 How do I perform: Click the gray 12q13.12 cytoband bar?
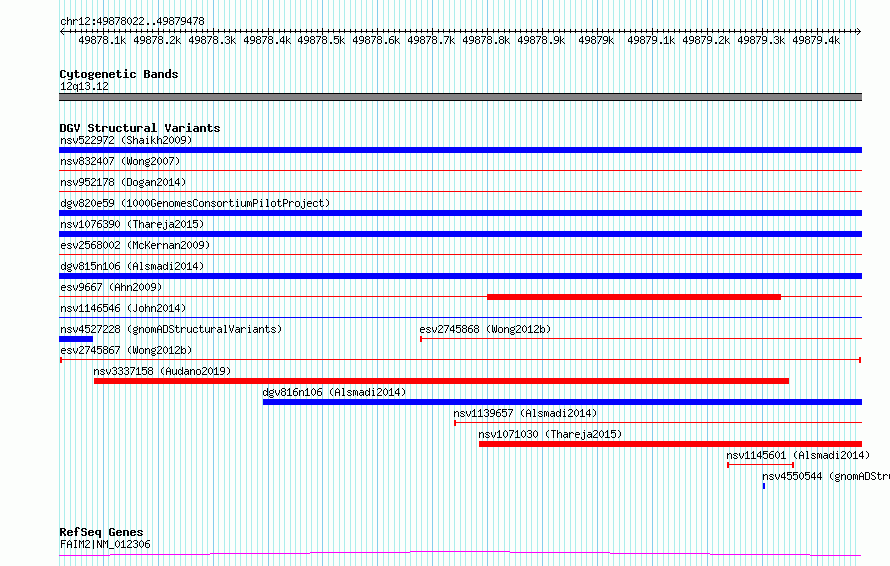click(460, 97)
